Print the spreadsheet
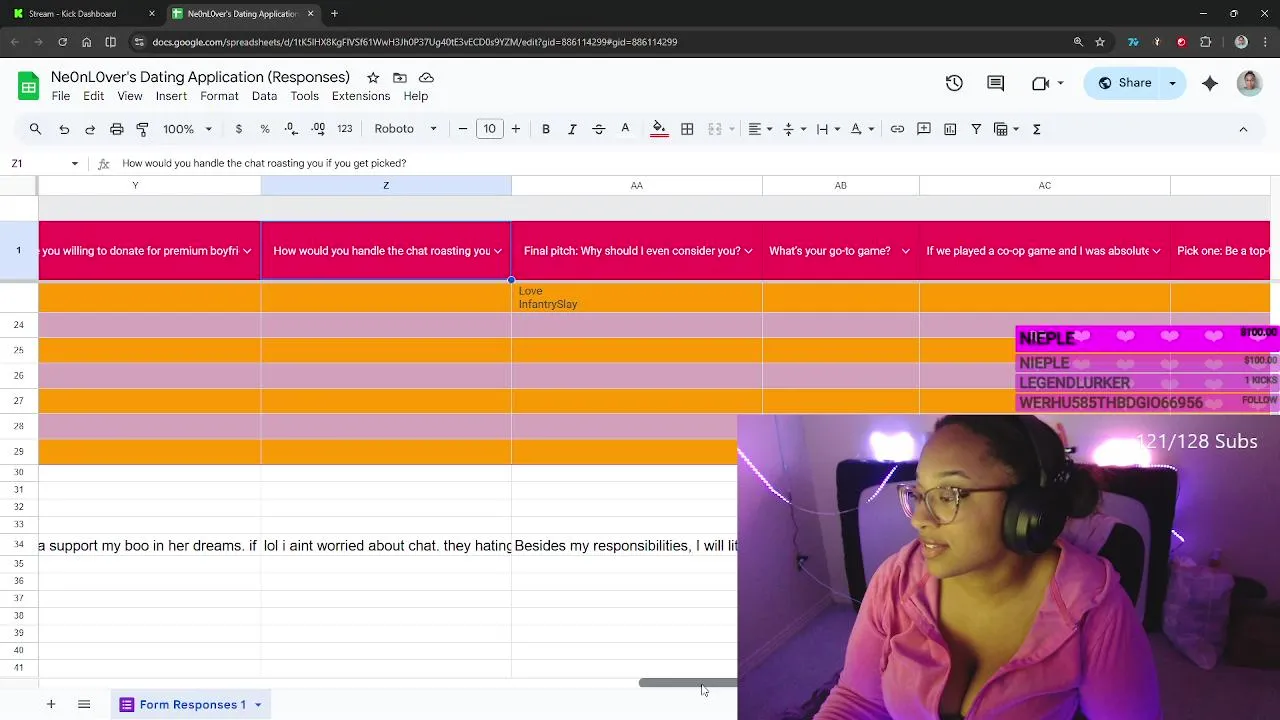This screenshot has width=1280, height=720. [x=117, y=129]
